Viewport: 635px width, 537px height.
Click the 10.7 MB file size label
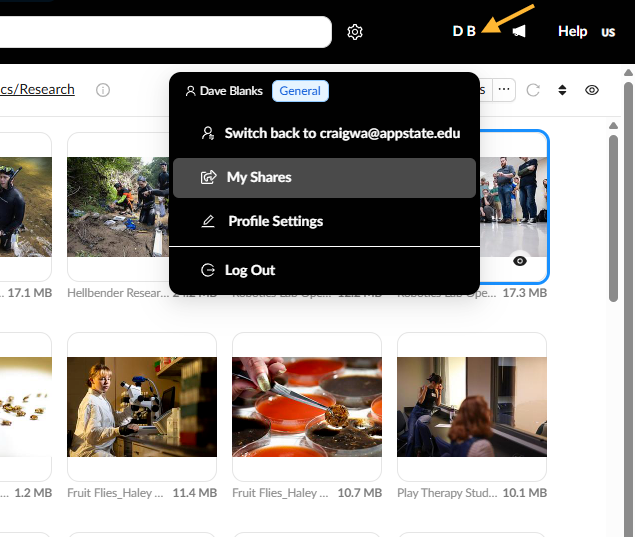pyautogui.click(x=360, y=493)
